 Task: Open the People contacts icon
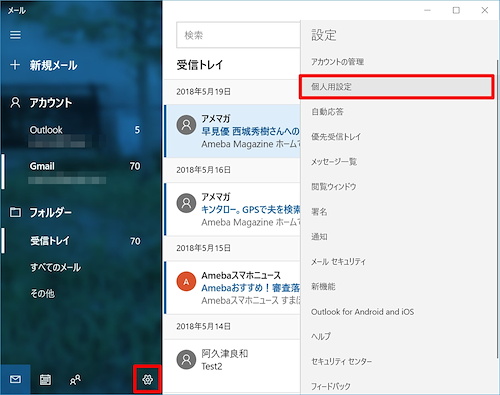[x=75, y=379]
